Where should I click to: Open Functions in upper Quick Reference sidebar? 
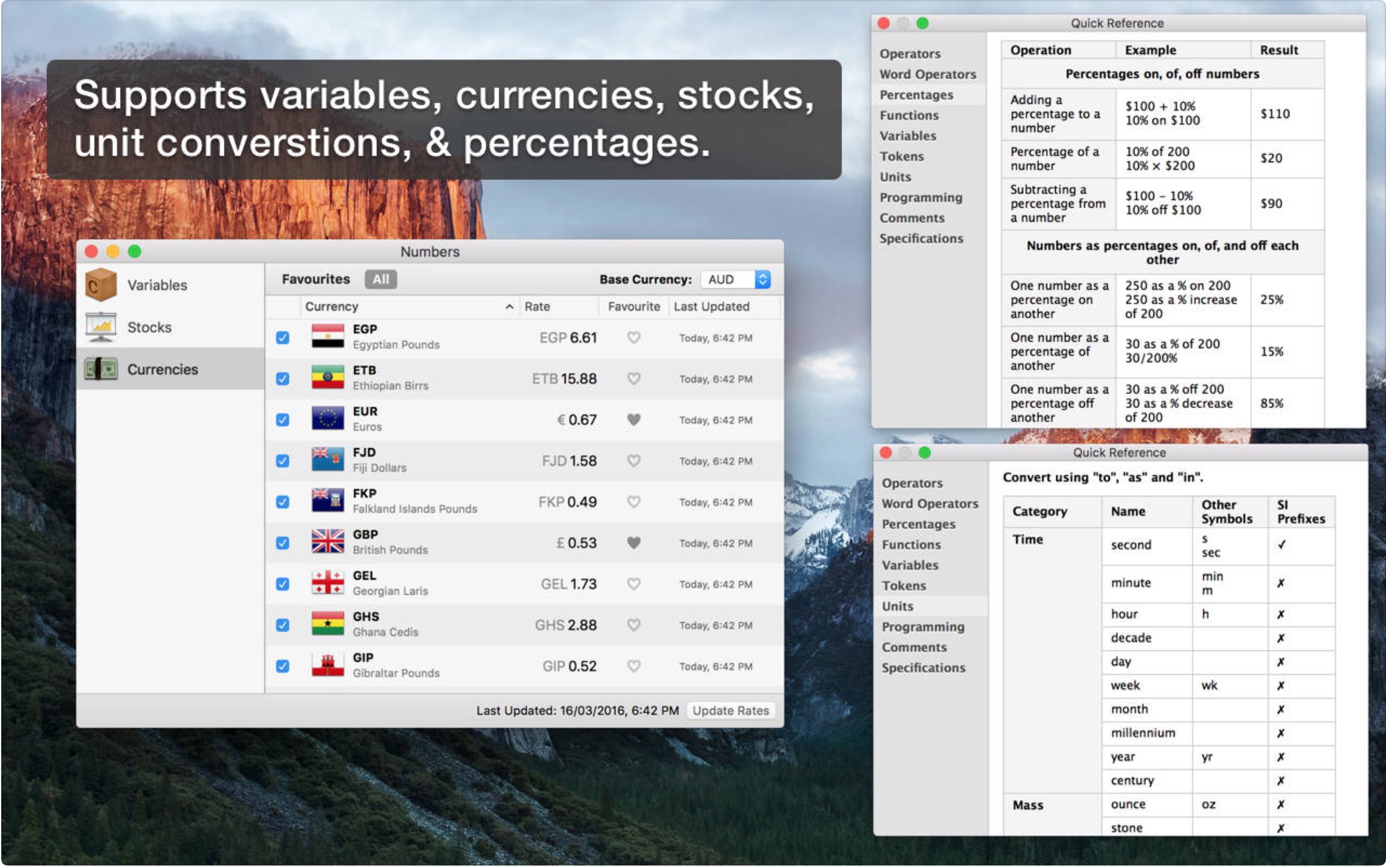909,115
